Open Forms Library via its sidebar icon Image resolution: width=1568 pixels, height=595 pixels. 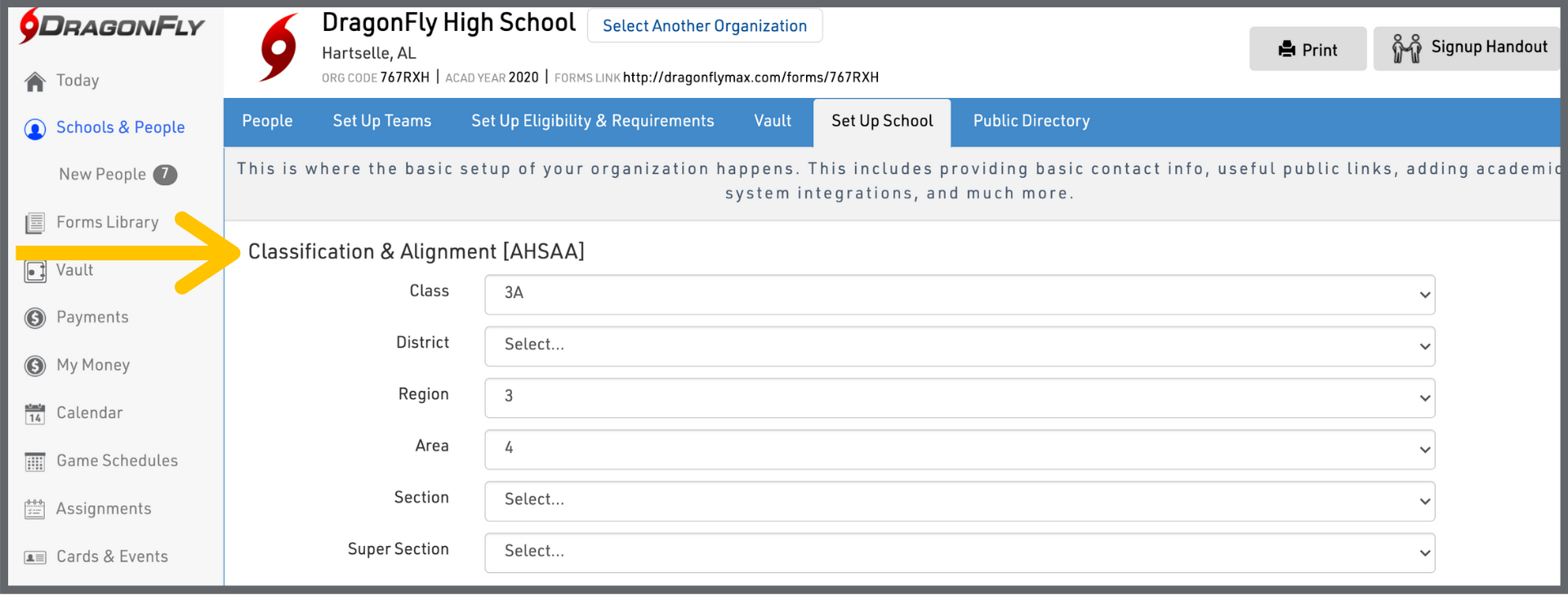pyautogui.click(x=35, y=223)
